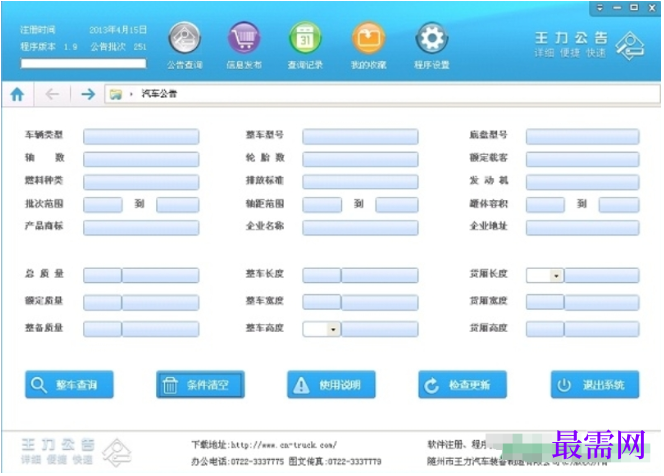Focus the 轮胎数 input field

360,159
